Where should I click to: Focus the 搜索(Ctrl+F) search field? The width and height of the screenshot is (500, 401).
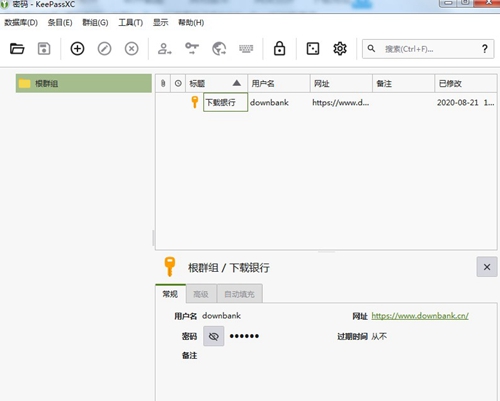point(428,49)
